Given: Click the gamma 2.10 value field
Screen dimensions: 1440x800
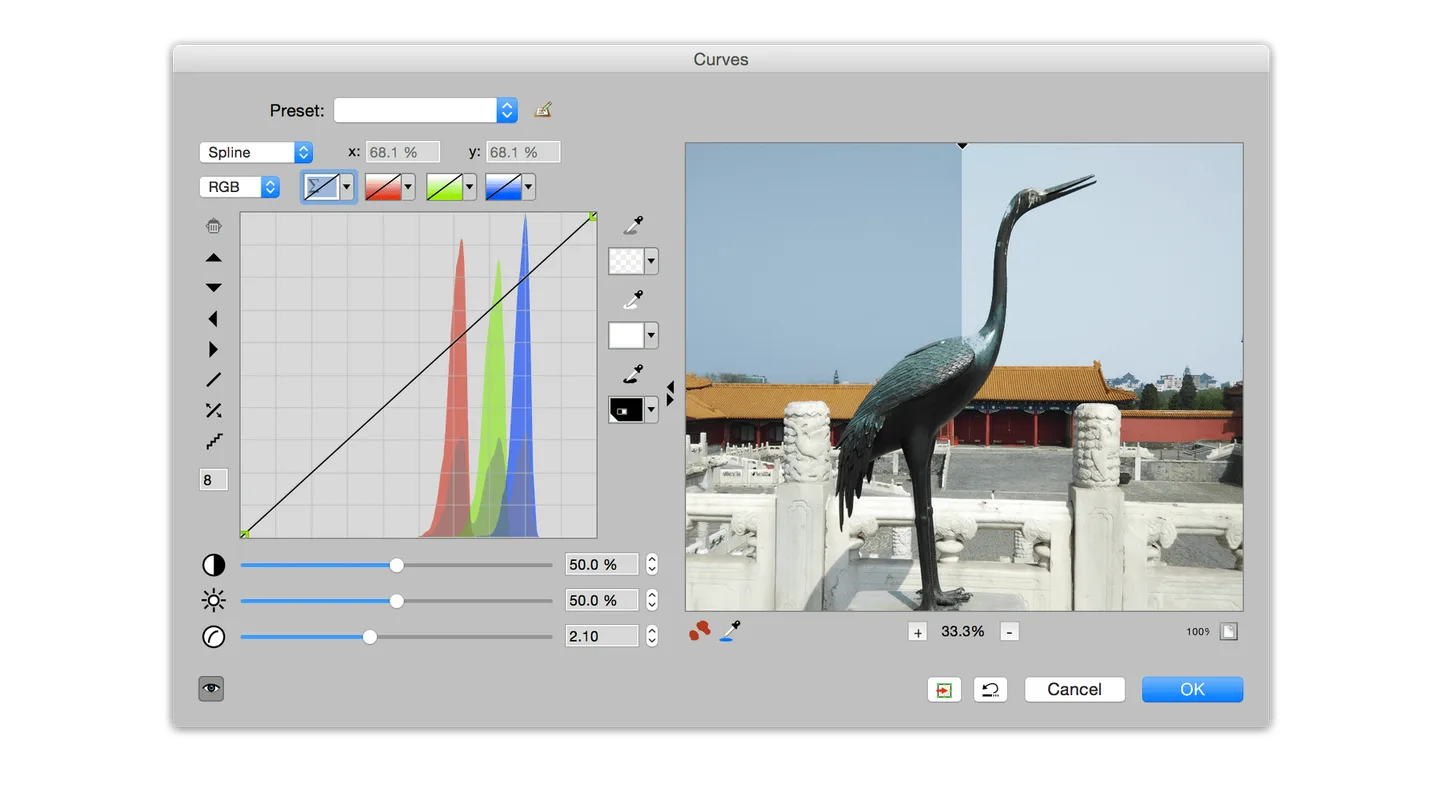Looking at the screenshot, I should 602,636.
